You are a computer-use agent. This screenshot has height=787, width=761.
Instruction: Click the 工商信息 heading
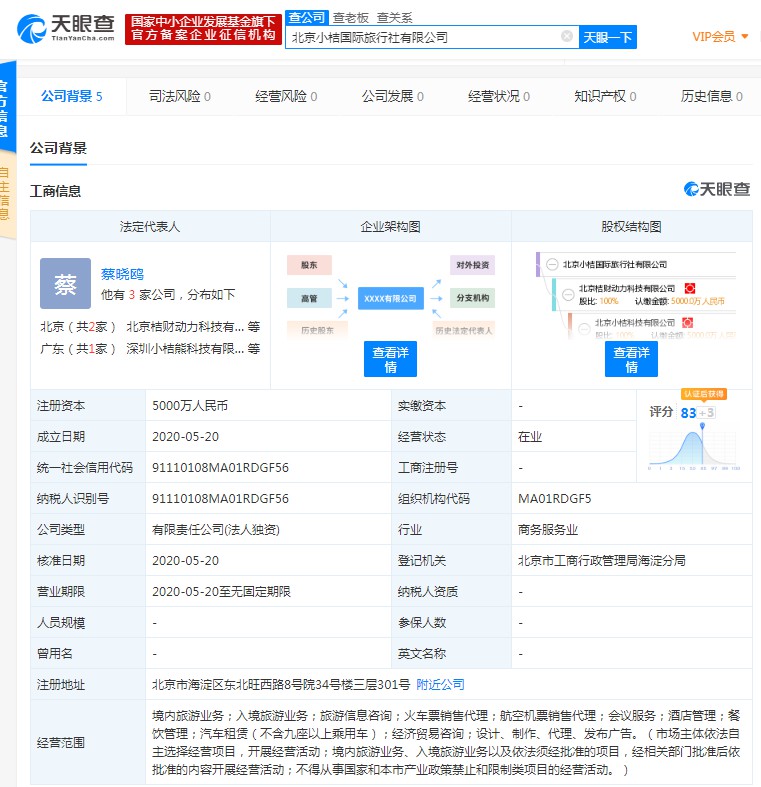pos(55,191)
